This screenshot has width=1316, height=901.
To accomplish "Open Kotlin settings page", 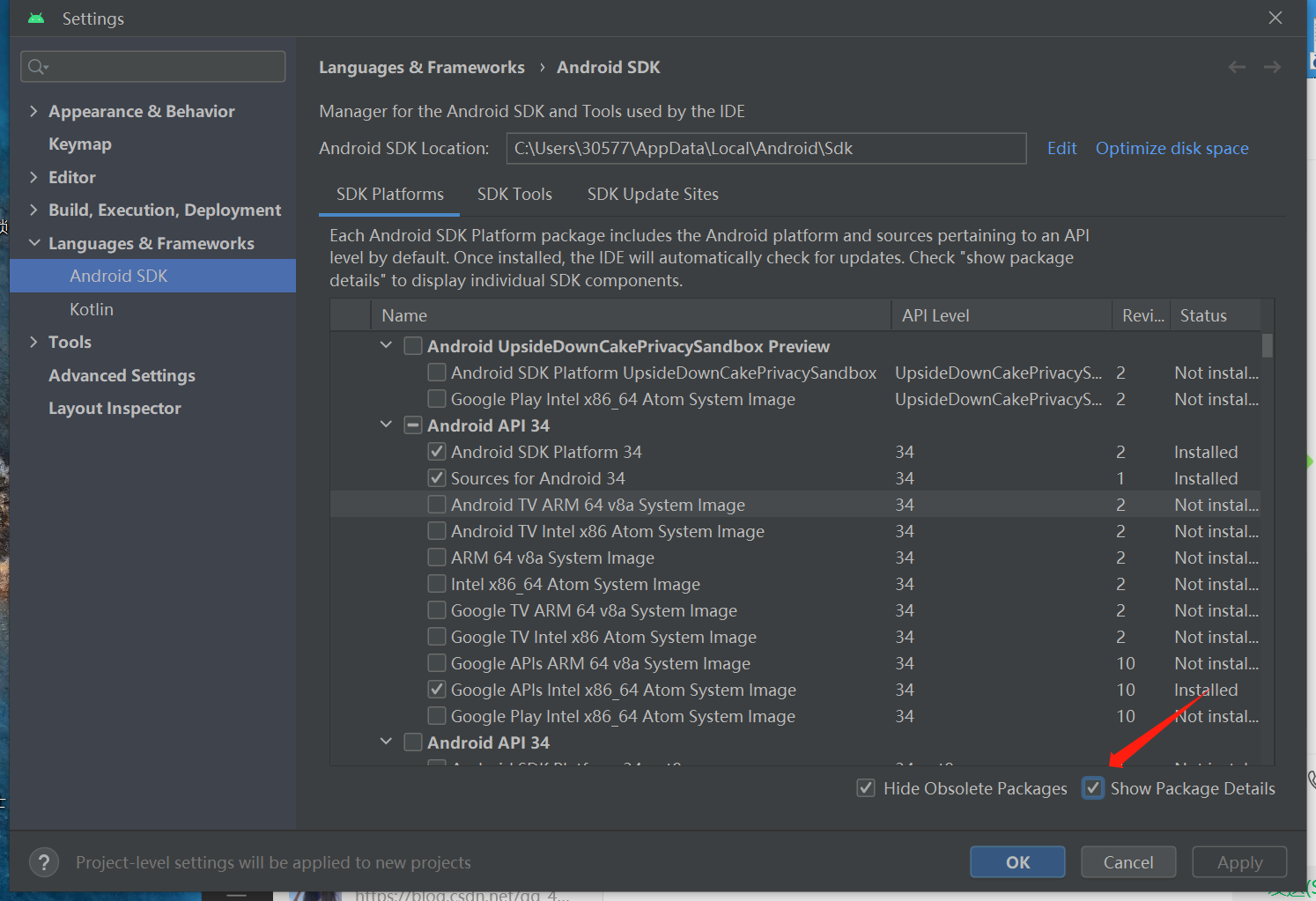I will [x=92, y=309].
